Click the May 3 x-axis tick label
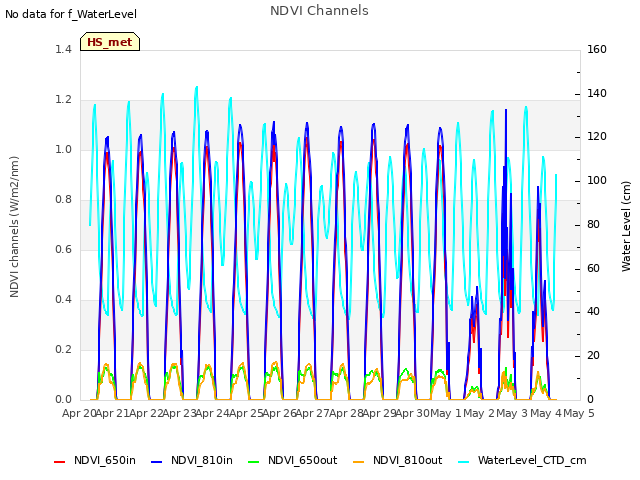 pyautogui.click(x=512, y=413)
